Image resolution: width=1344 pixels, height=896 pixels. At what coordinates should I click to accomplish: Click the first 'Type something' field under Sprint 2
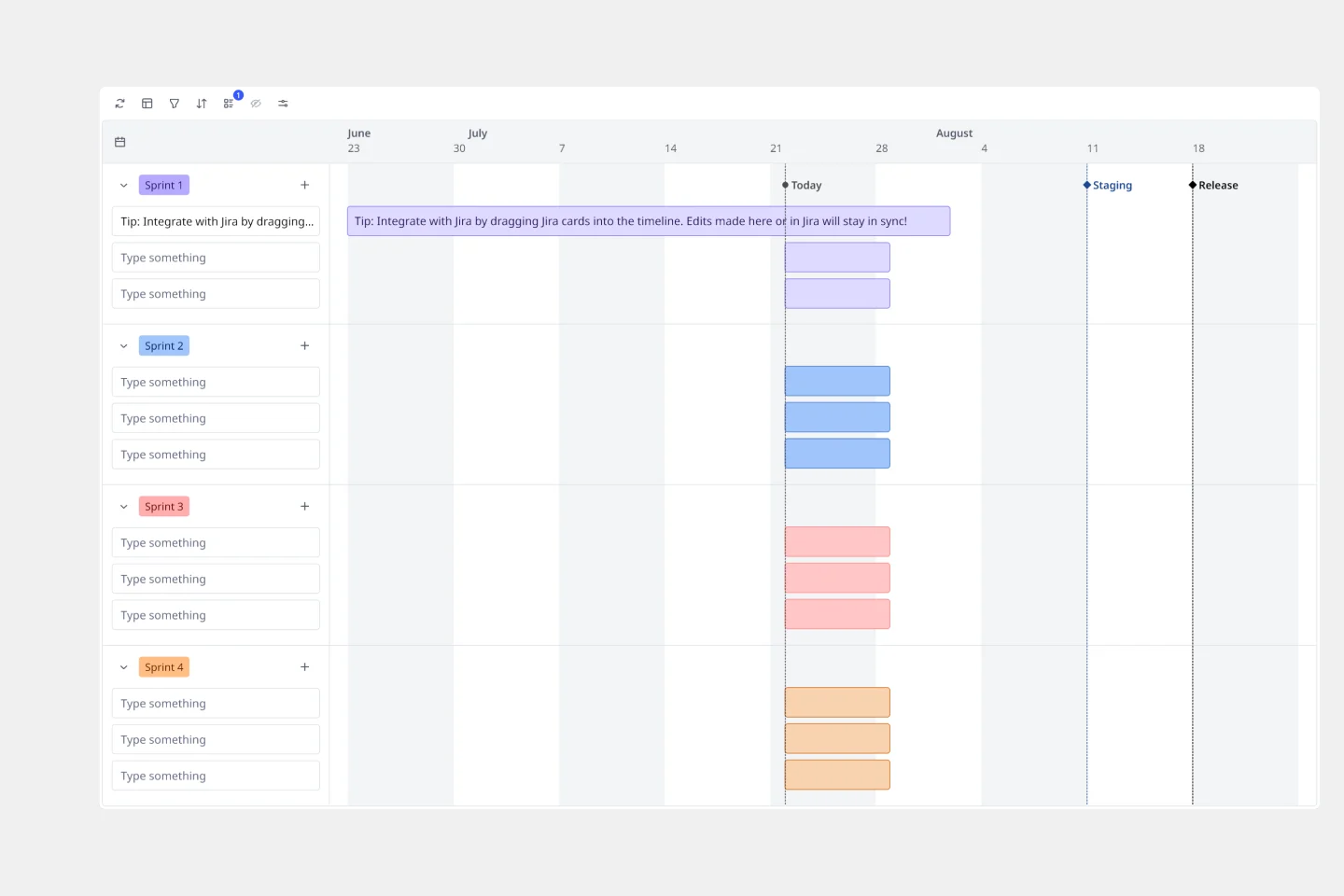pyautogui.click(x=216, y=382)
